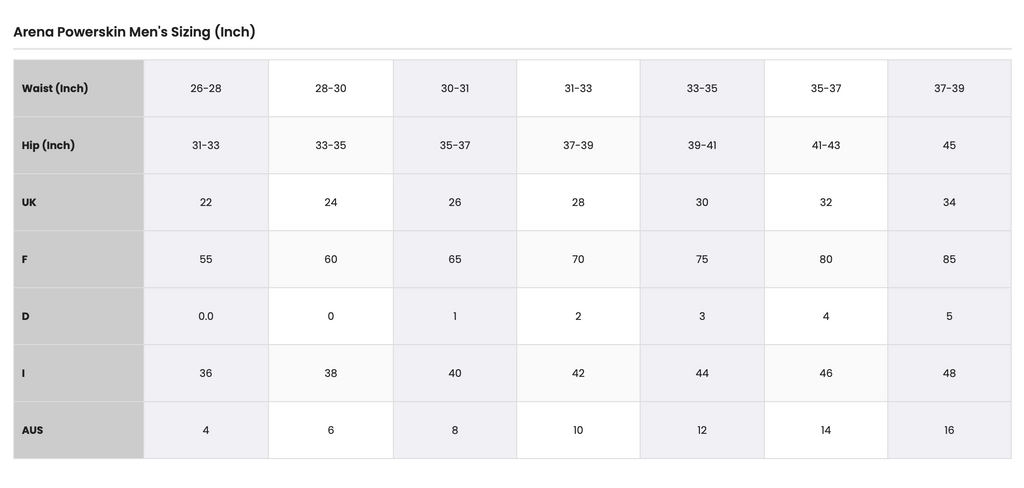Screen dimensions: 1024x488
Task: Click the Arena Powerskin Men's Sizing heading
Action: pos(134,31)
